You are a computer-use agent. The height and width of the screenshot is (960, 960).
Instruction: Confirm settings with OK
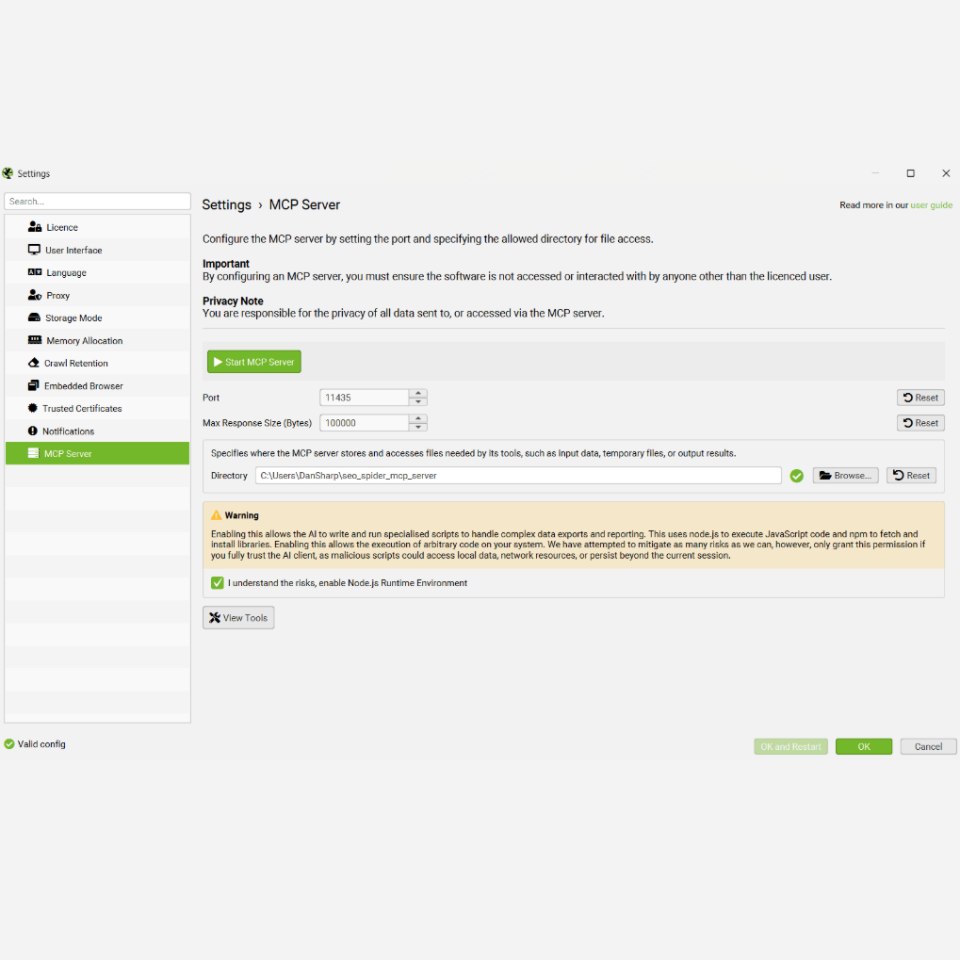(x=863, y=746)
